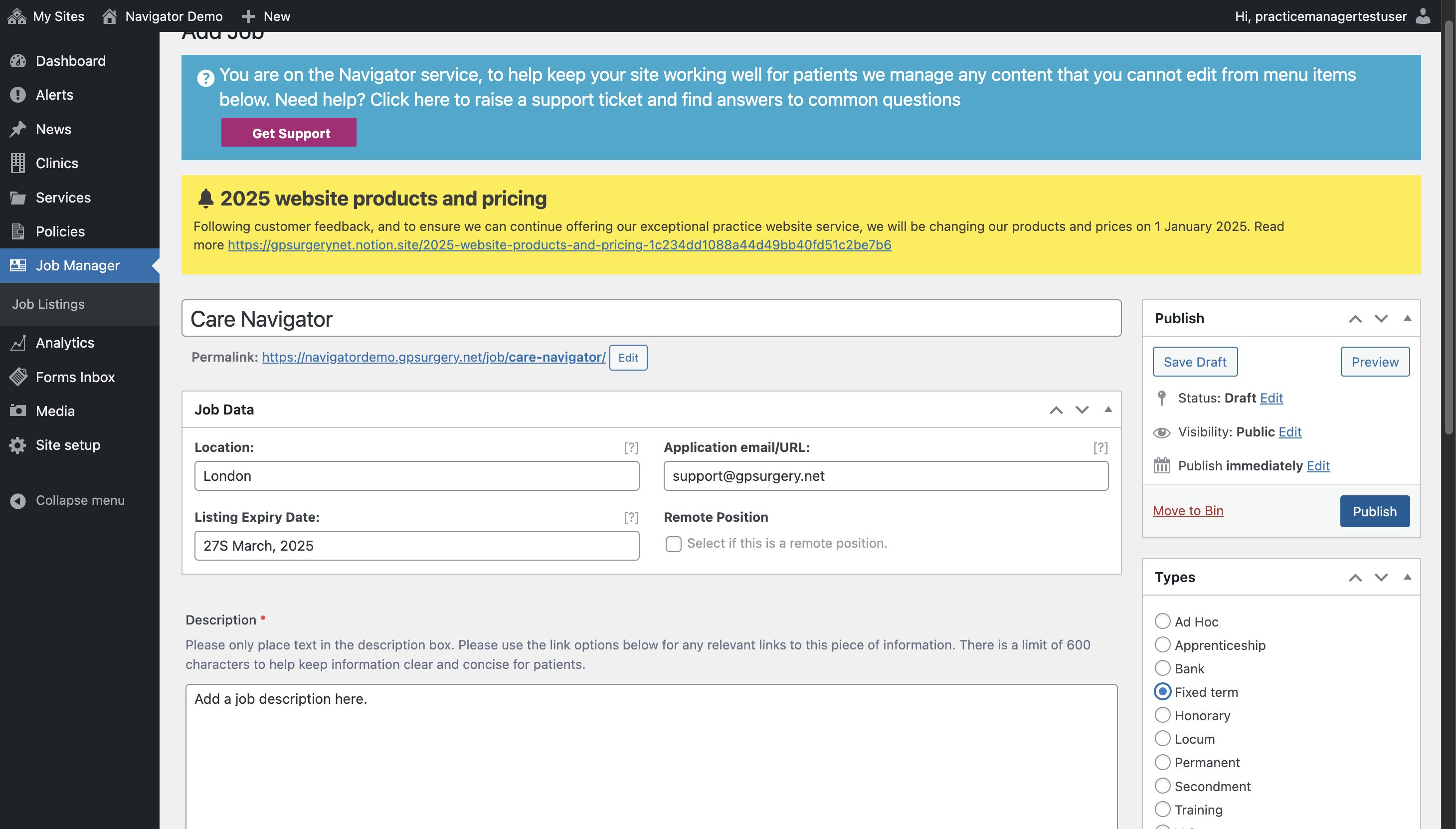Click the Media camera icon
This screenshot has height=829, width=1456.
[x=17, y=411]
